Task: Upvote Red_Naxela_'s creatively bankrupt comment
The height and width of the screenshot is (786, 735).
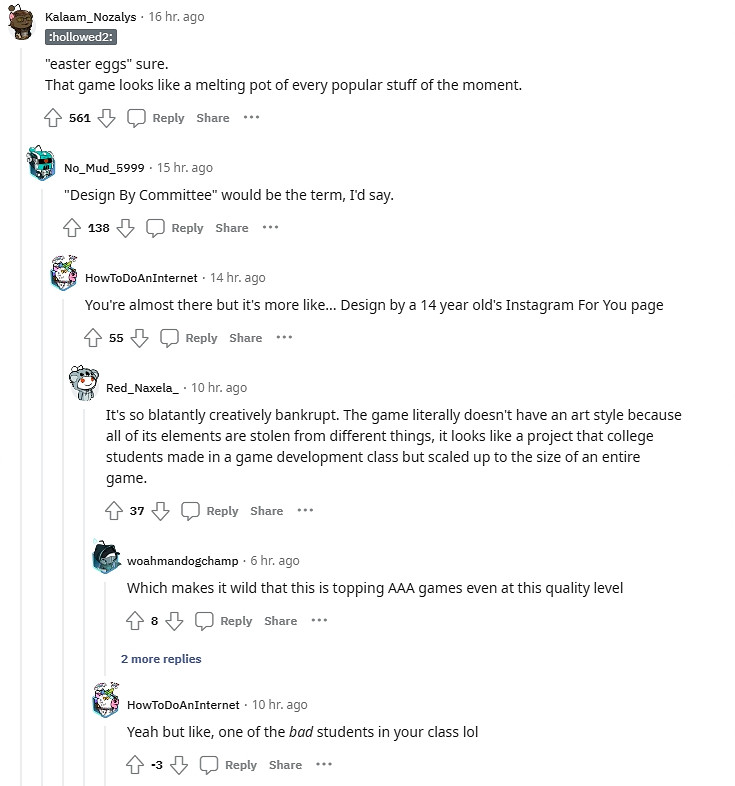Action: pos(114,511)
